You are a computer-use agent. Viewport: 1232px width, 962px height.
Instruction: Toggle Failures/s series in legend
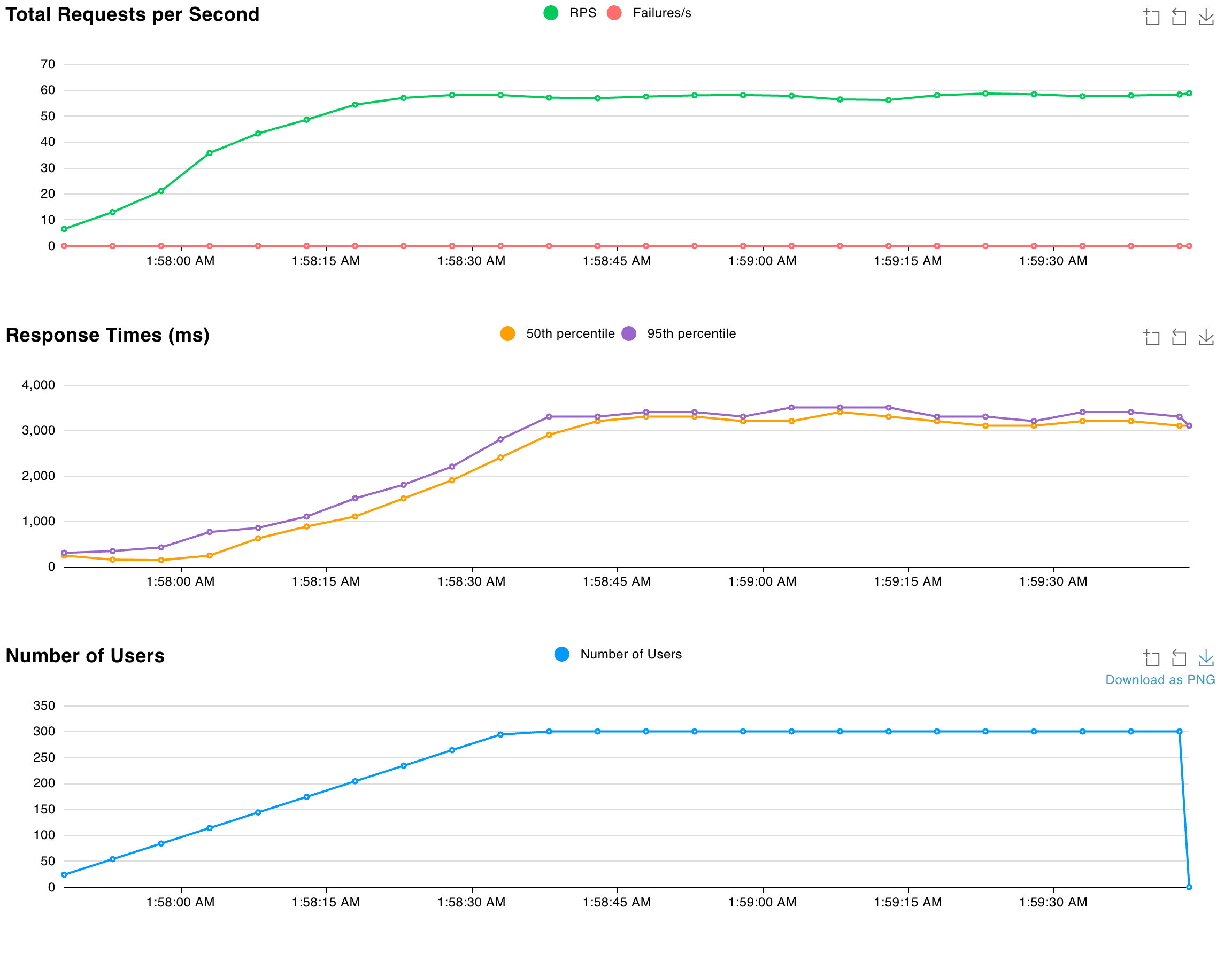point(661,13)
